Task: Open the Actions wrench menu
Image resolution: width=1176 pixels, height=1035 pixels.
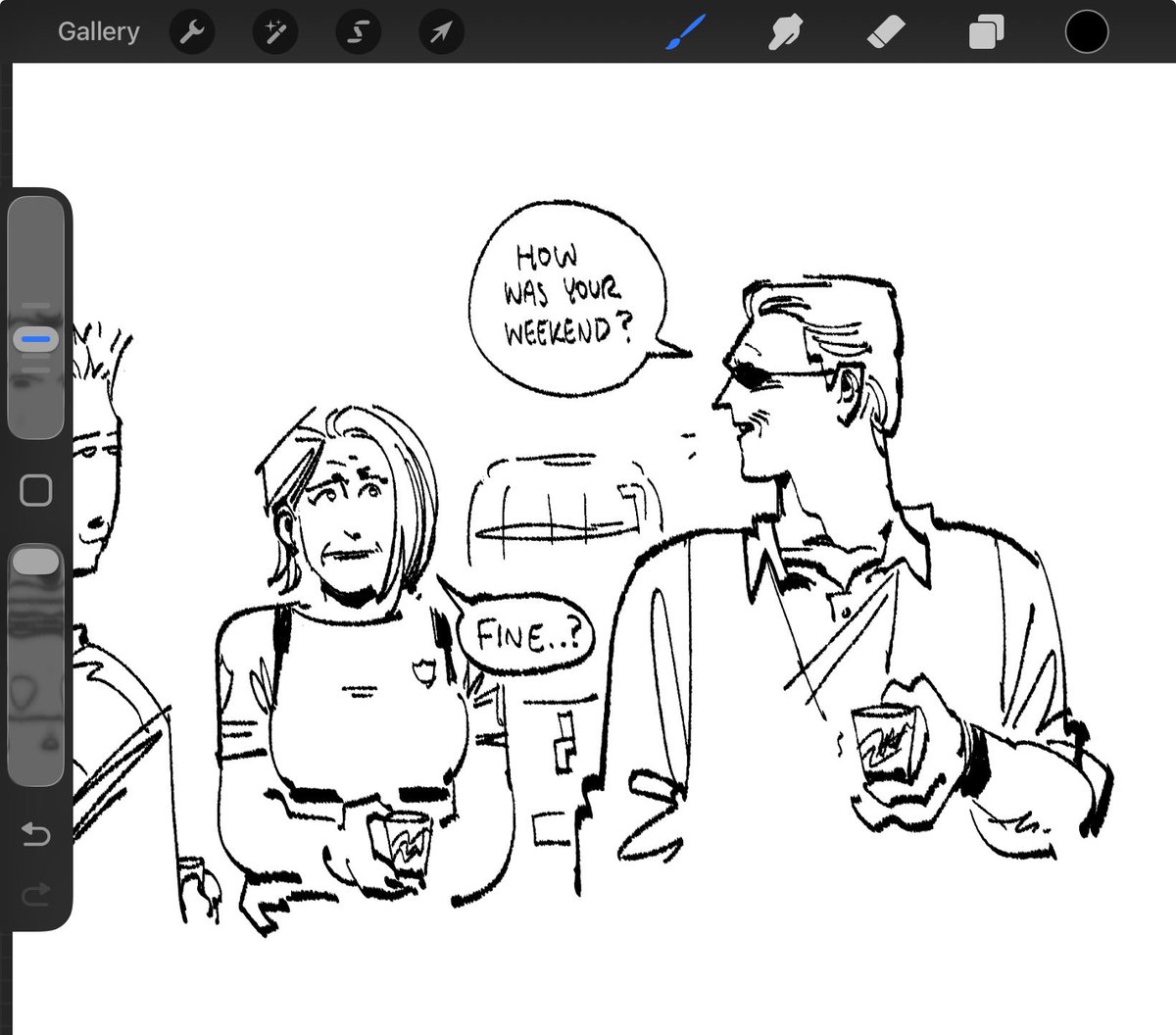Action: coord(192,32)
